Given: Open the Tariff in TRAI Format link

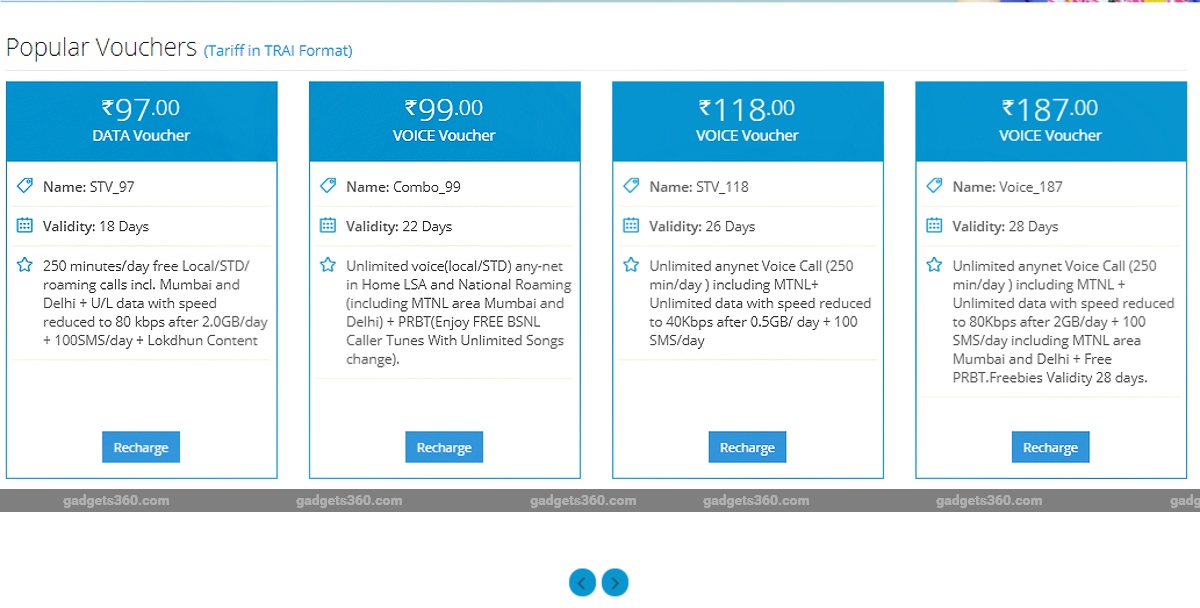Looking at the screenshot, I should 278,50.
